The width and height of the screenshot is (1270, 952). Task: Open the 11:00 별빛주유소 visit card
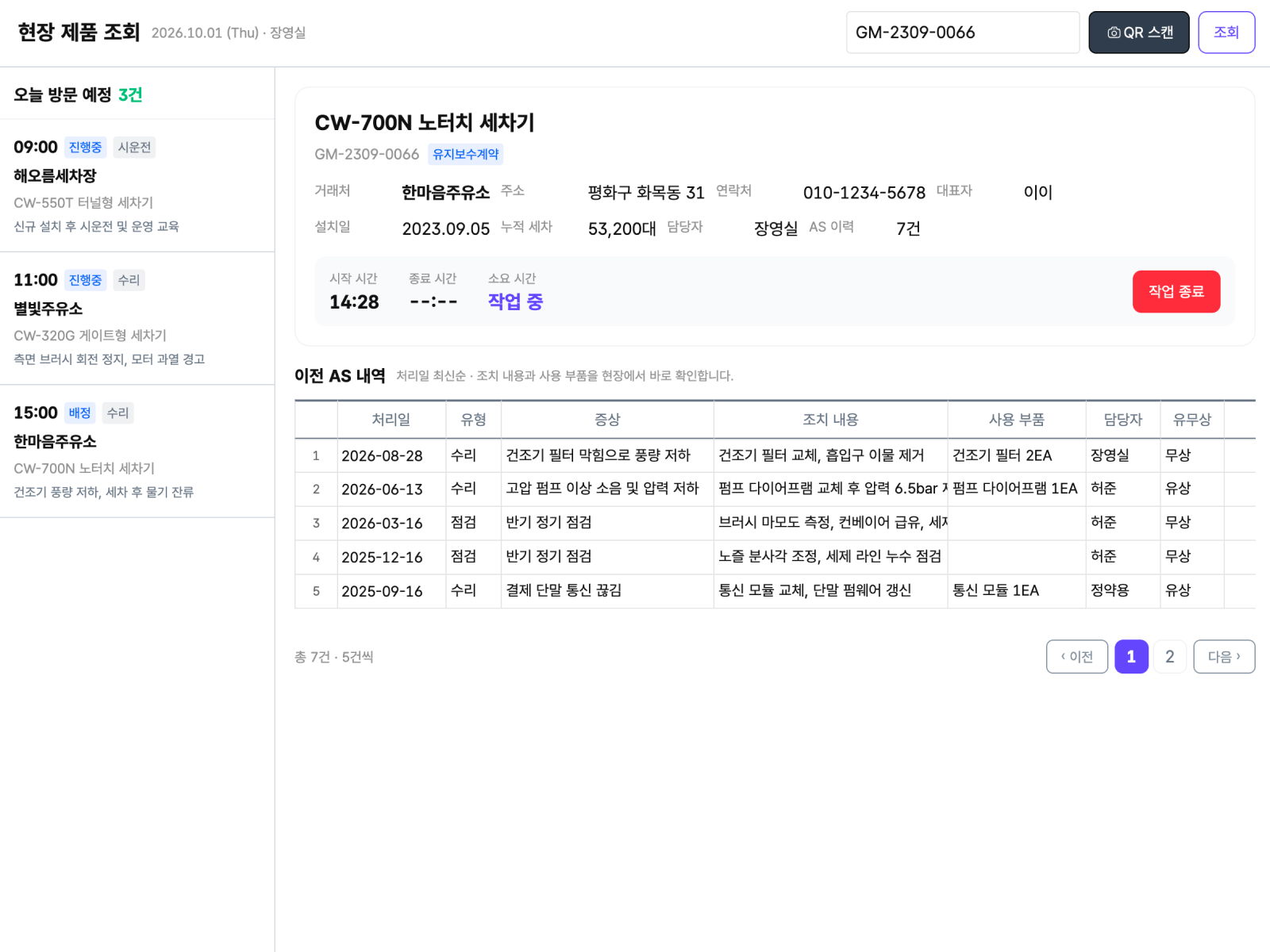pyautogui.click(x=137, y=319)
